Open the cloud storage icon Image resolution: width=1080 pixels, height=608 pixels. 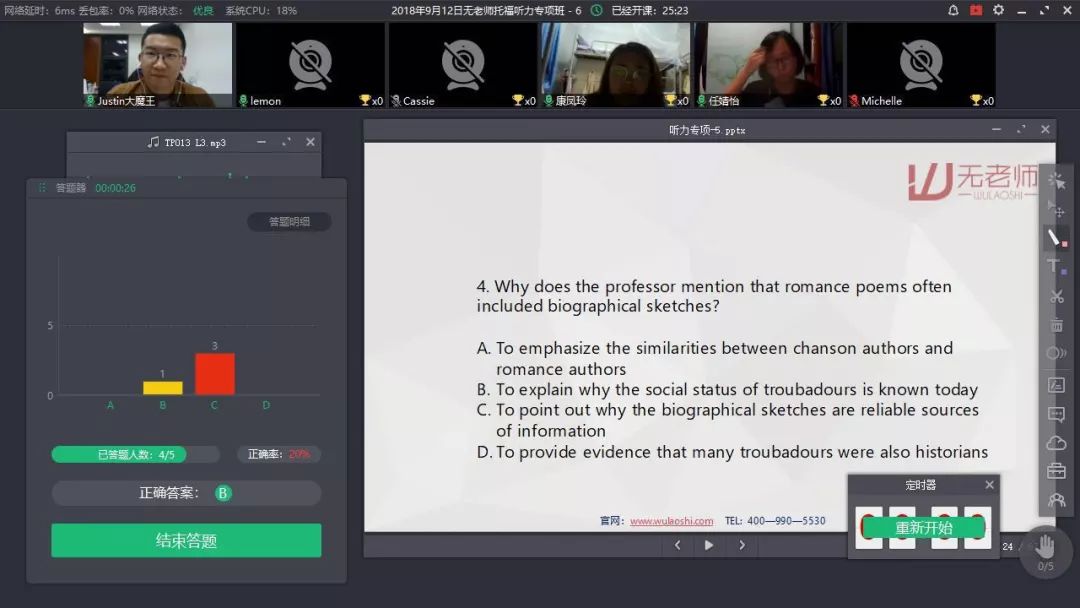[1056, 443]
